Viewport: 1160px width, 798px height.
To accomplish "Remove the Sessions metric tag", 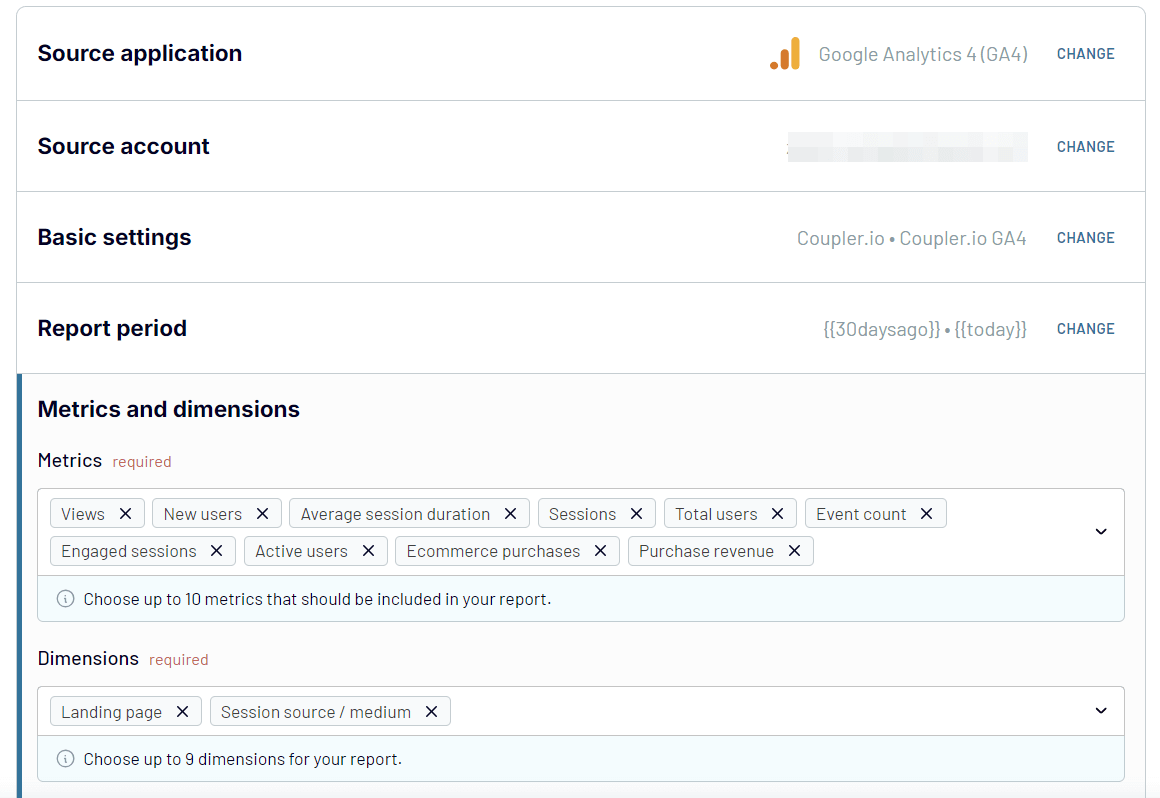I will [636, 514].
